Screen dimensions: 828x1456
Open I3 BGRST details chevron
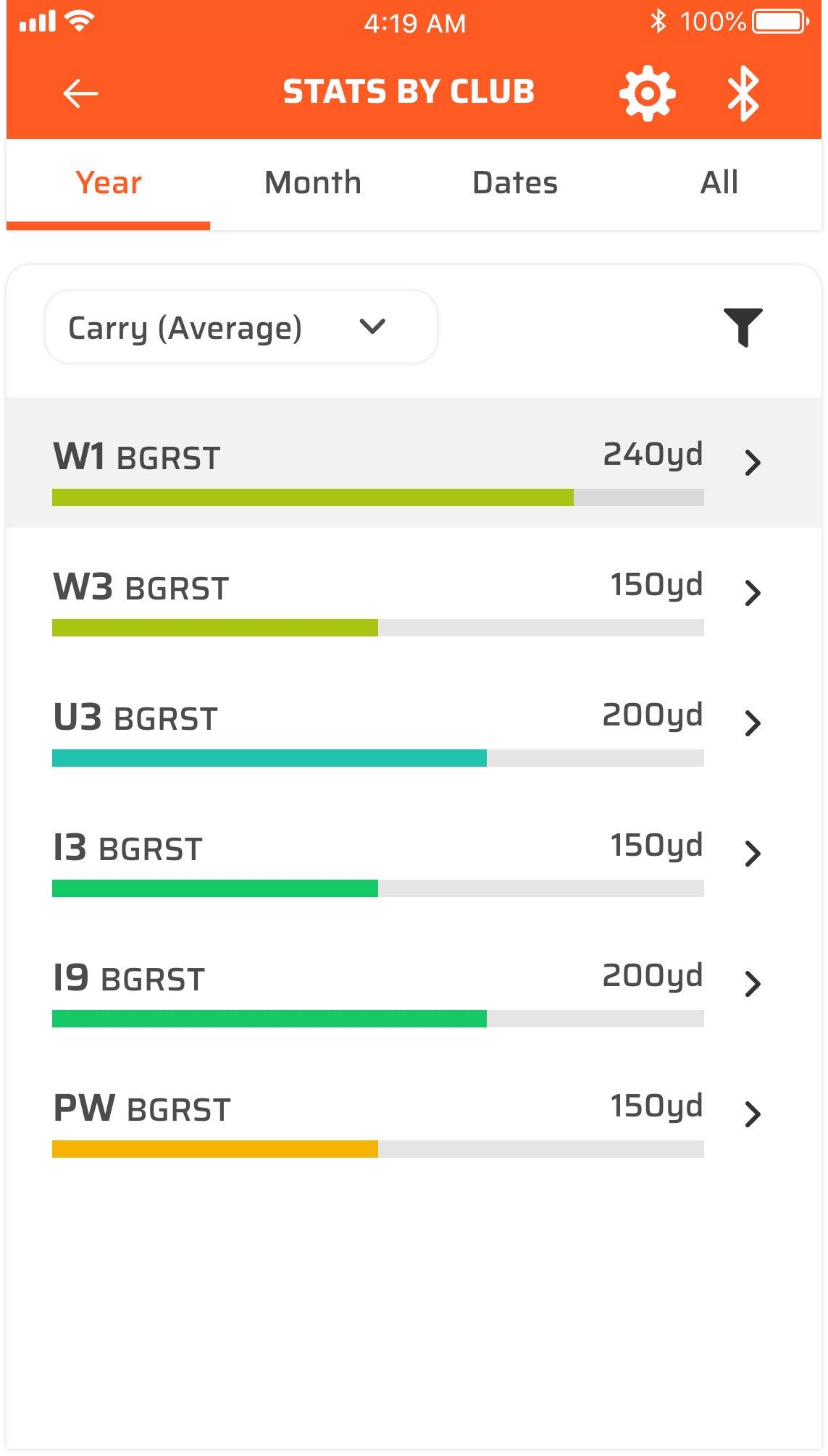[753, 853]
